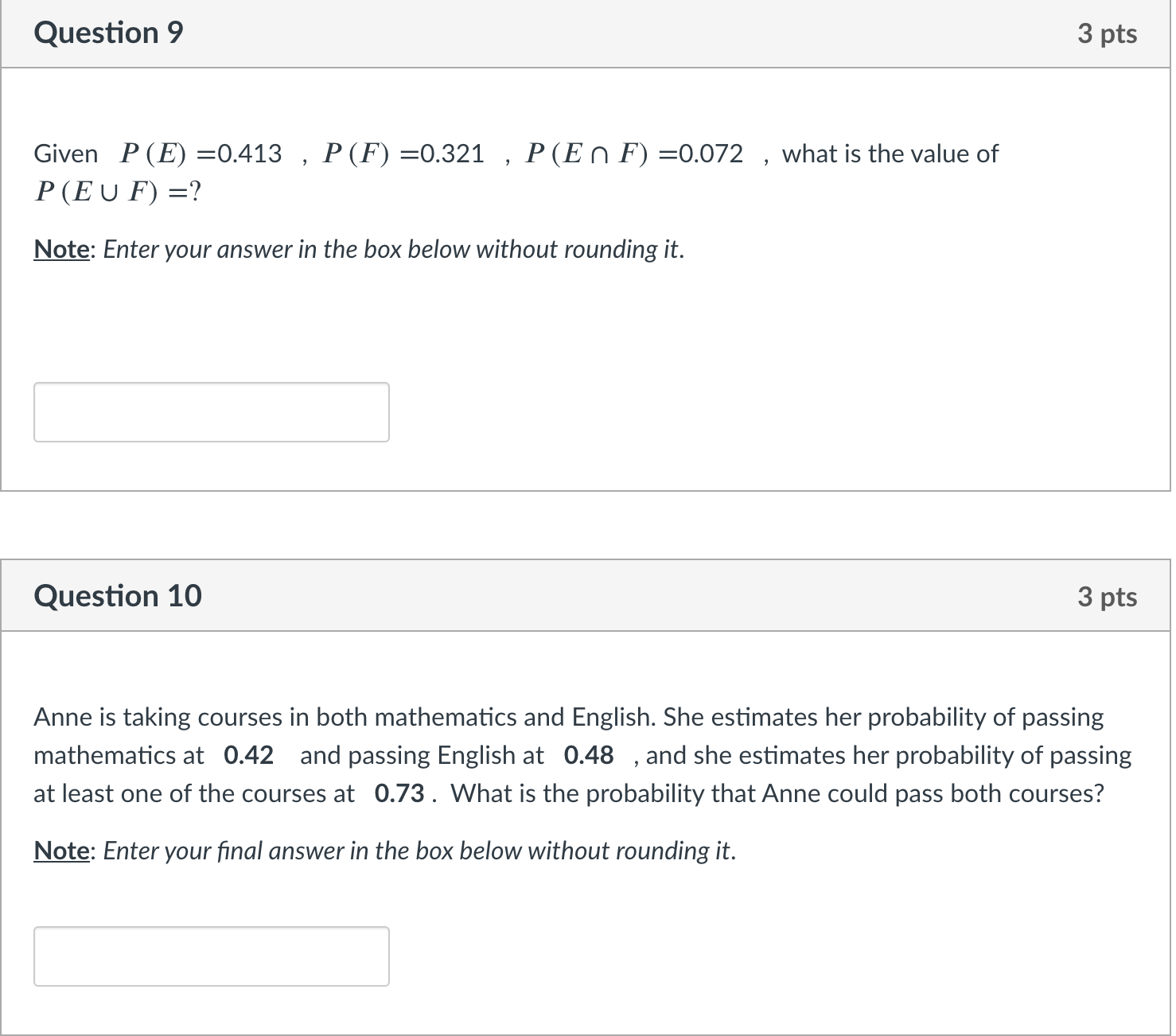Click 'Enter your final answer in the box' text

pos(278,851)
